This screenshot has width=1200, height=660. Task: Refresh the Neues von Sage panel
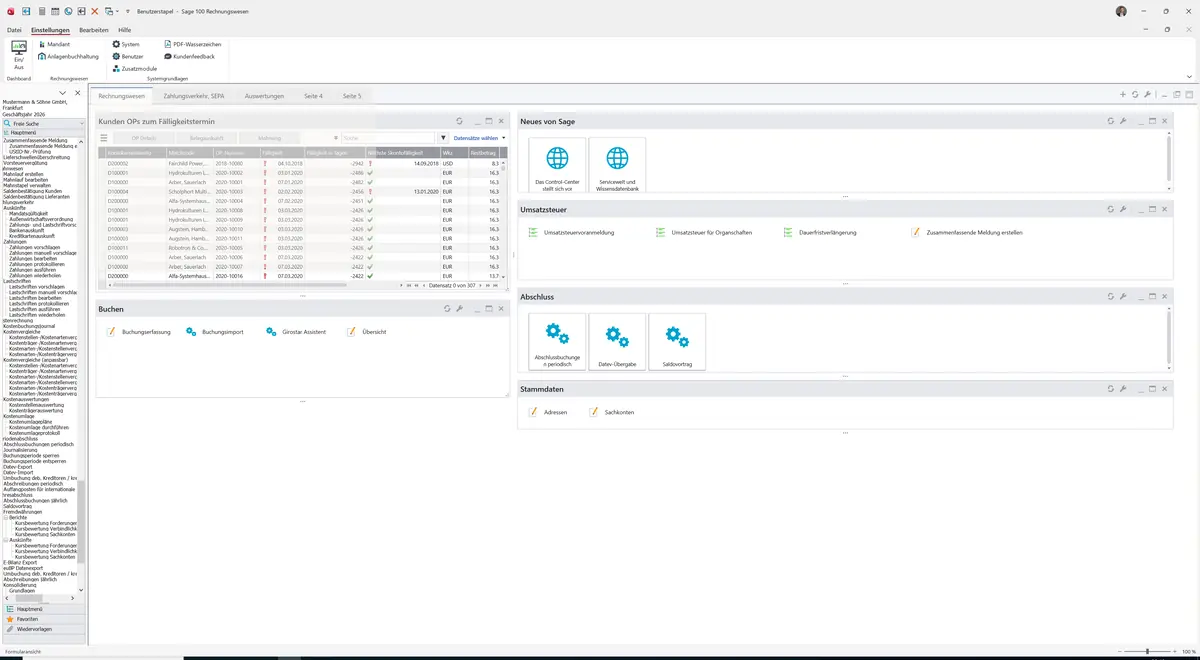(x=1110, y=121)
